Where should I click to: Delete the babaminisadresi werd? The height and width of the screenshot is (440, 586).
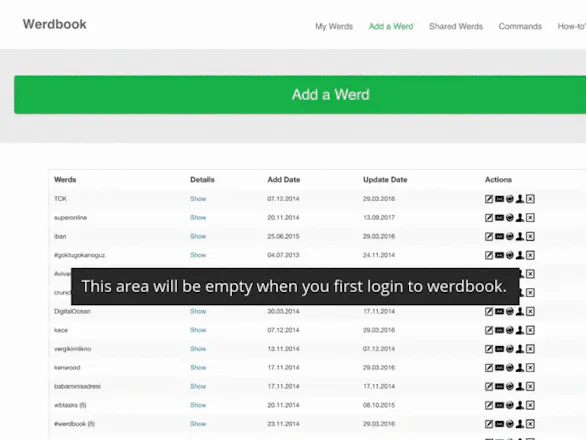530,386
